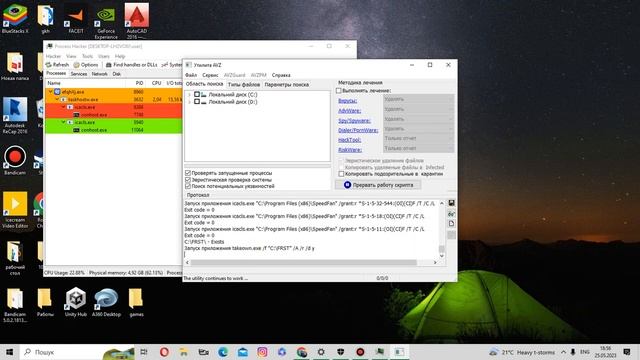Open Сервис menu in AVZ
The height and width of the screenshot is (360, 640).
click(x=210, y=75)
